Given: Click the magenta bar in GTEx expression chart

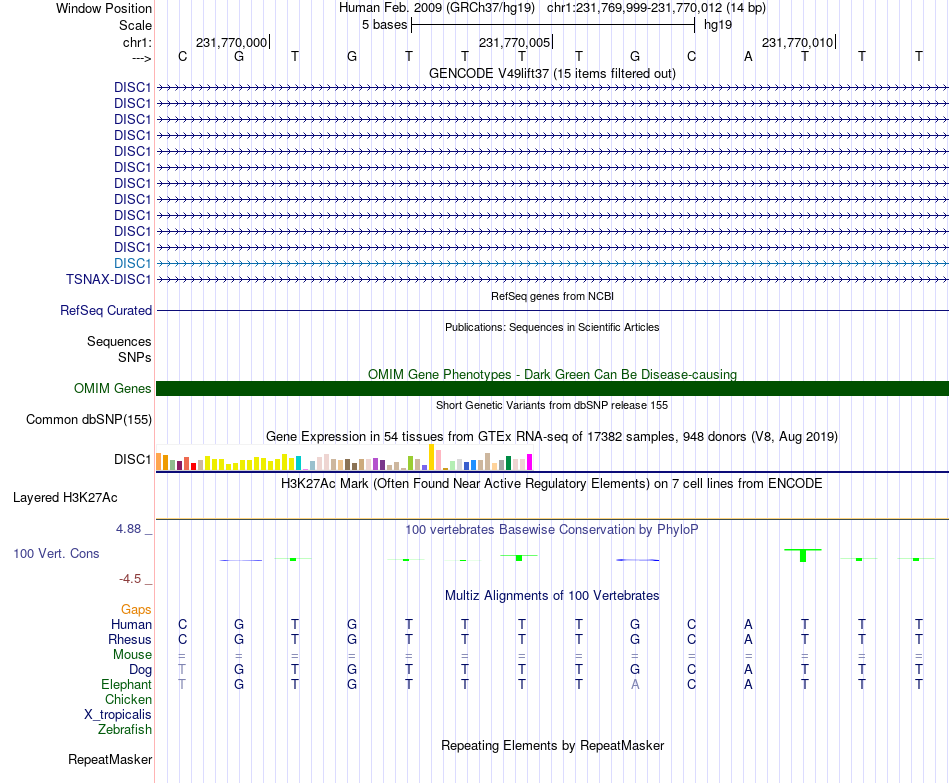Looking at the screenshot, I should pos(529,462).
